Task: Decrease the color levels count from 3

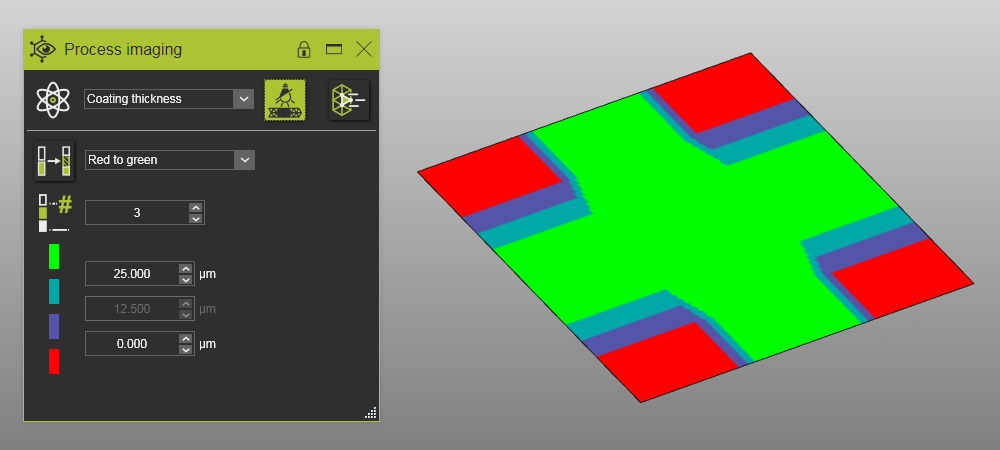Action: pyautogui.click(x=196, y=218)
